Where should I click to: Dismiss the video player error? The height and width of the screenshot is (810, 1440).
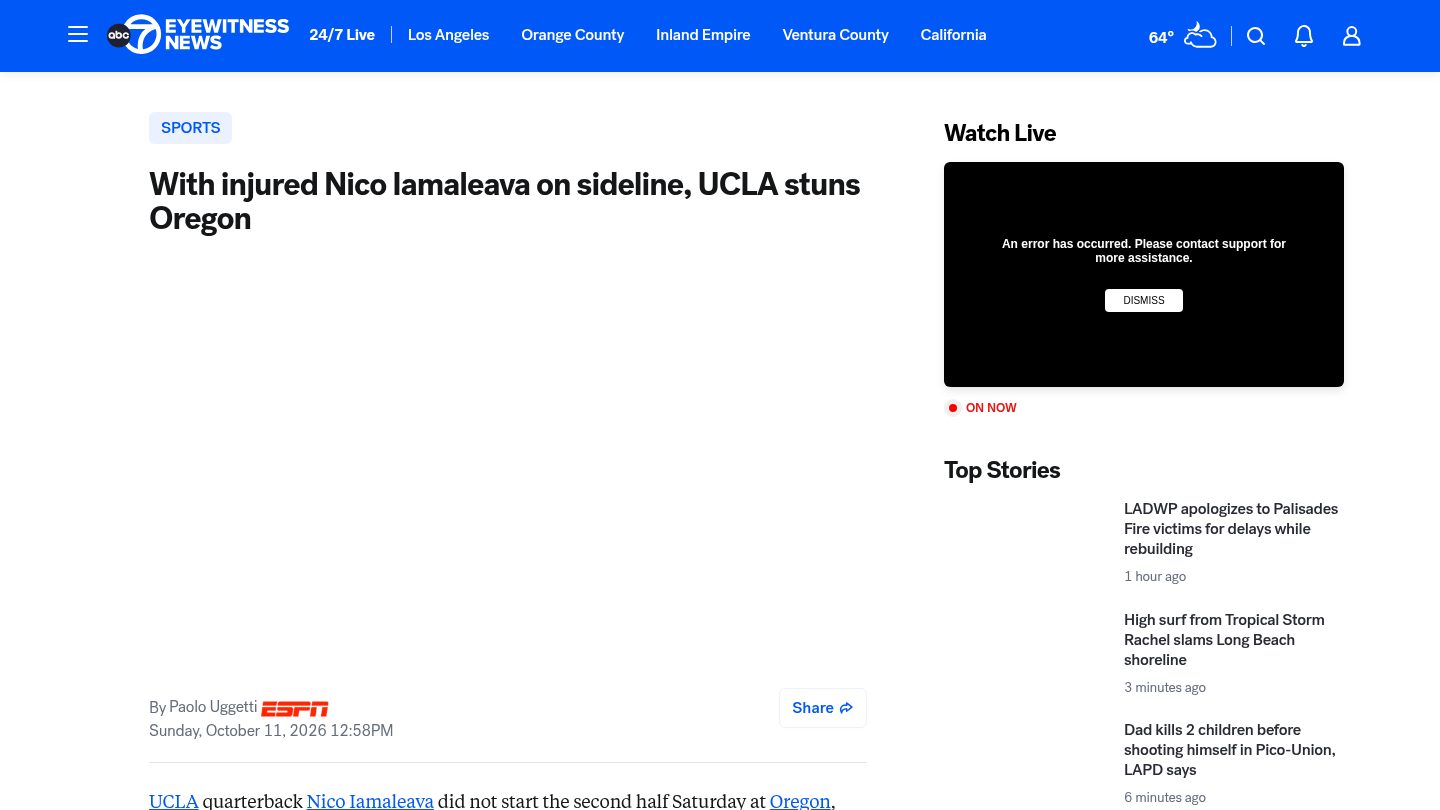point(1144,300)
